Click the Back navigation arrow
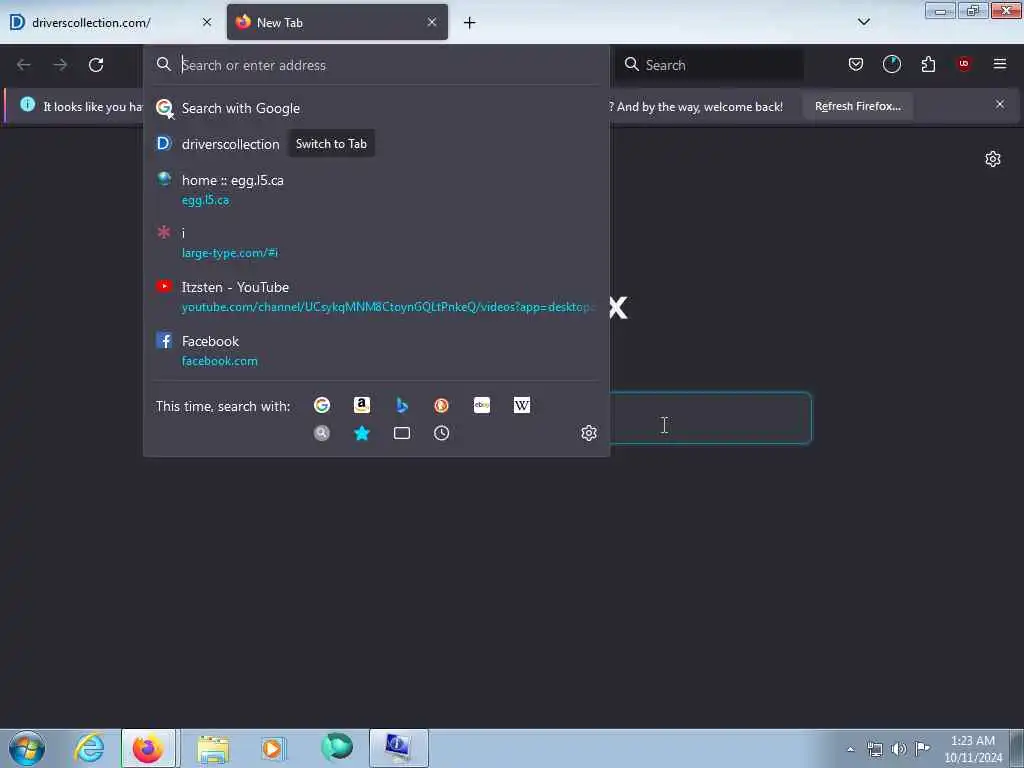The width and height of the screenshot is (1024, 768). 24,65
